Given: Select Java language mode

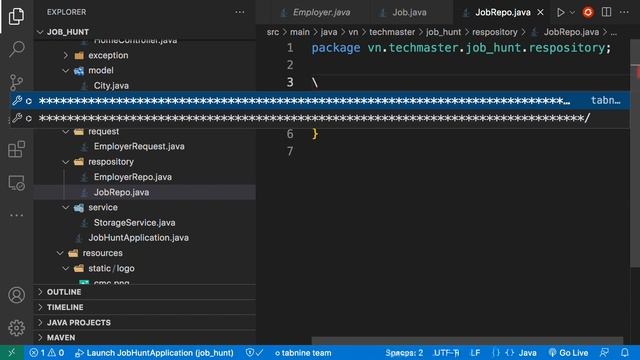Looking at the screenshot, I should click(x=527, y=353).
